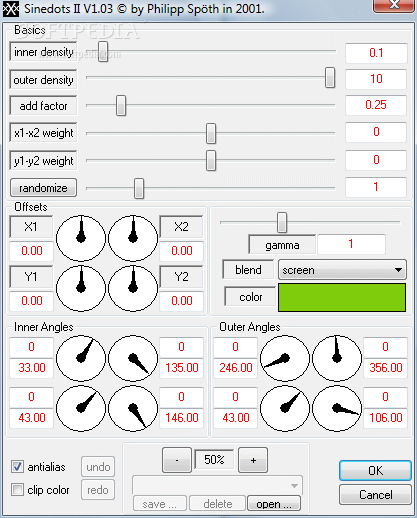417x518 pixels.
Task: Click the outer density label button
Action: 43,80
